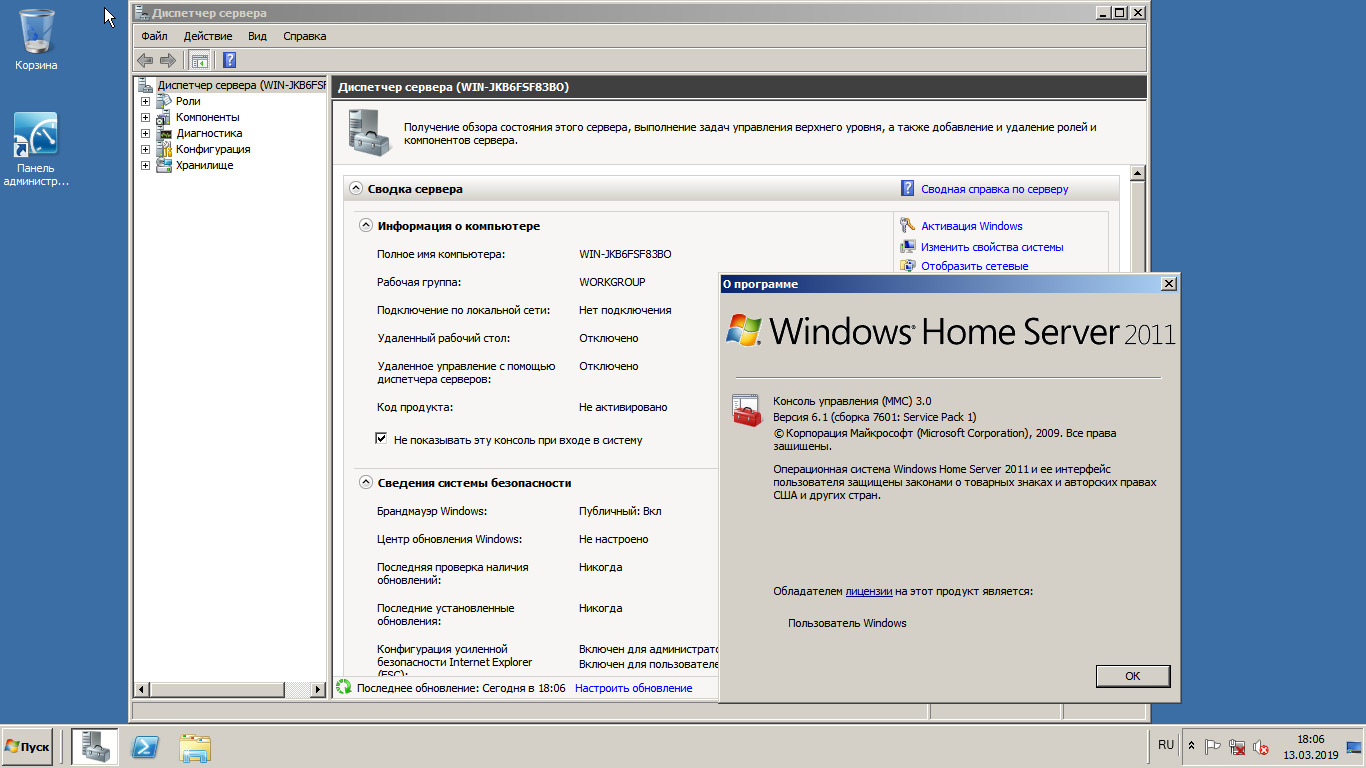The image size is (1366, 768).
Task: Toggle Не показывать эту консоль checkbox
Action: point(381,438)
